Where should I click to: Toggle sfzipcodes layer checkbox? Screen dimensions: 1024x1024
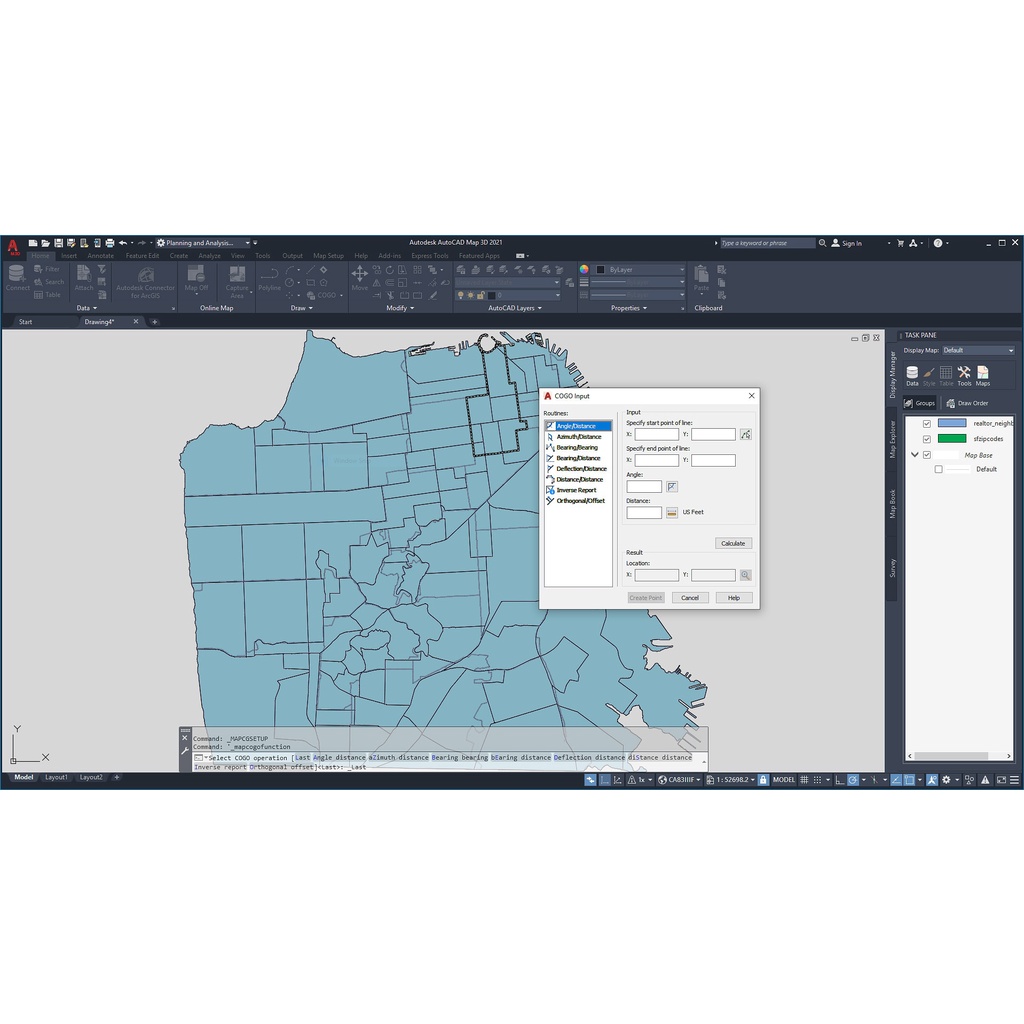(x=927, y=439)
